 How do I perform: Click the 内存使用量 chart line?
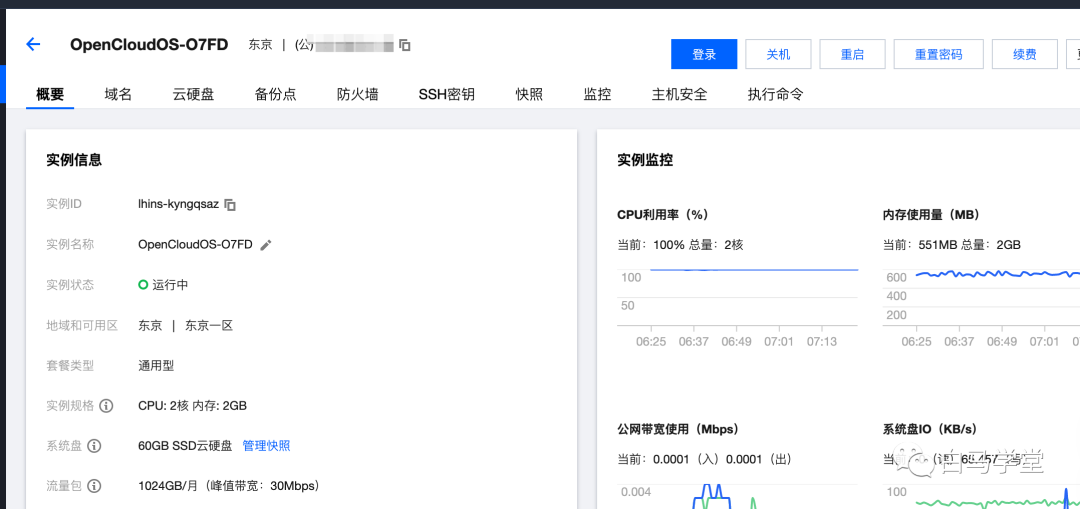click(997, 274)
